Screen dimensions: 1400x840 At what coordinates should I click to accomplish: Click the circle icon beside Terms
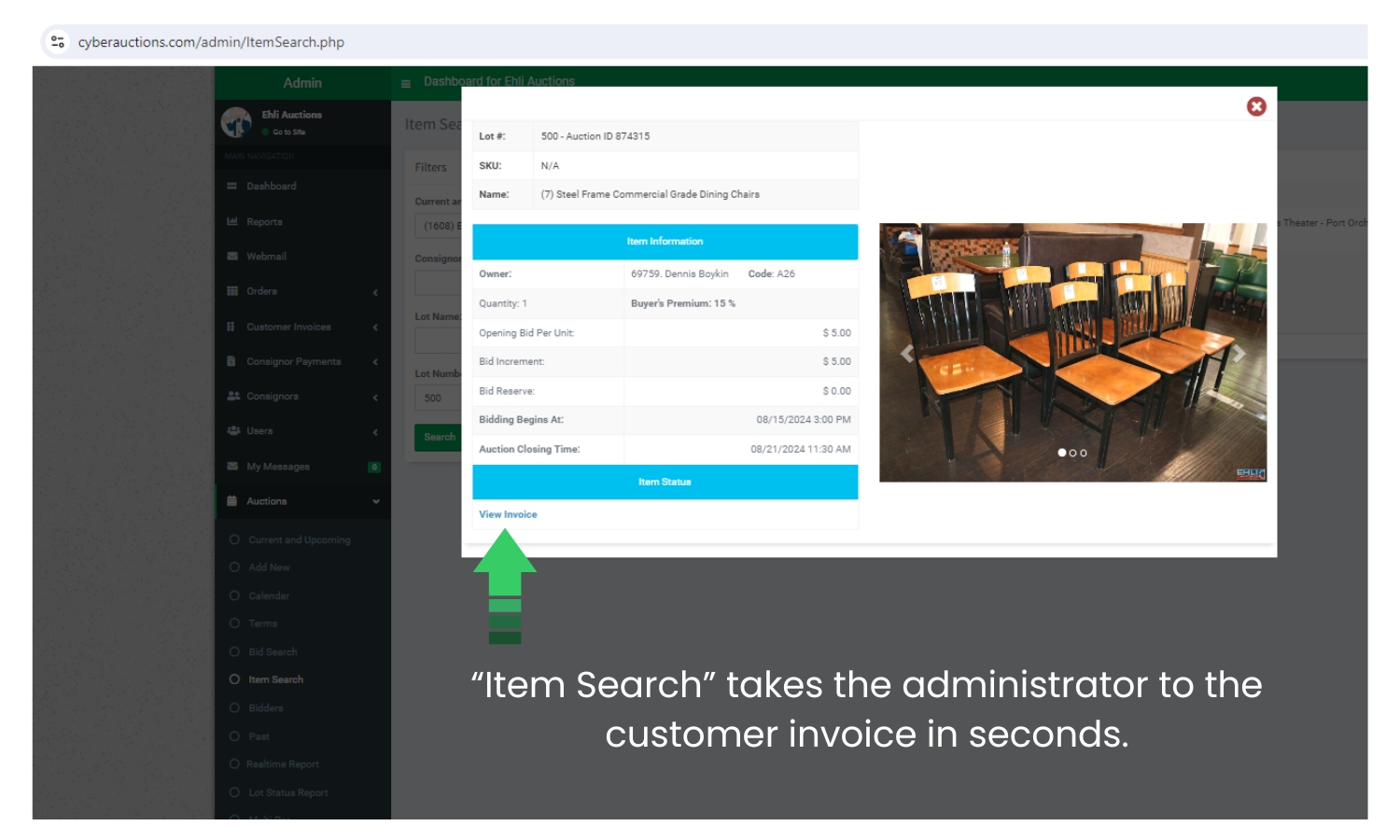coord(234,623)
